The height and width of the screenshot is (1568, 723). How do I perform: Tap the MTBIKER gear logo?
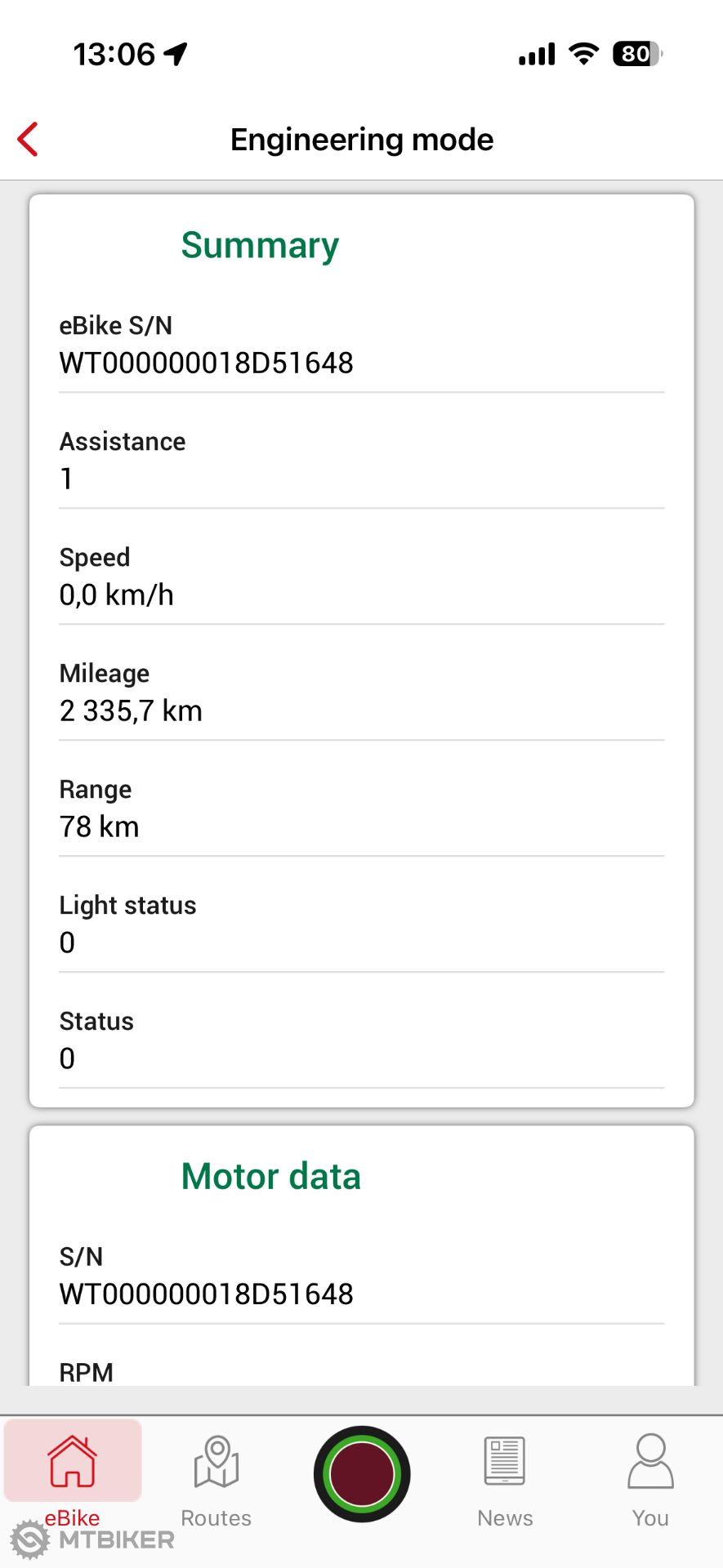(x=30, y=1540)
